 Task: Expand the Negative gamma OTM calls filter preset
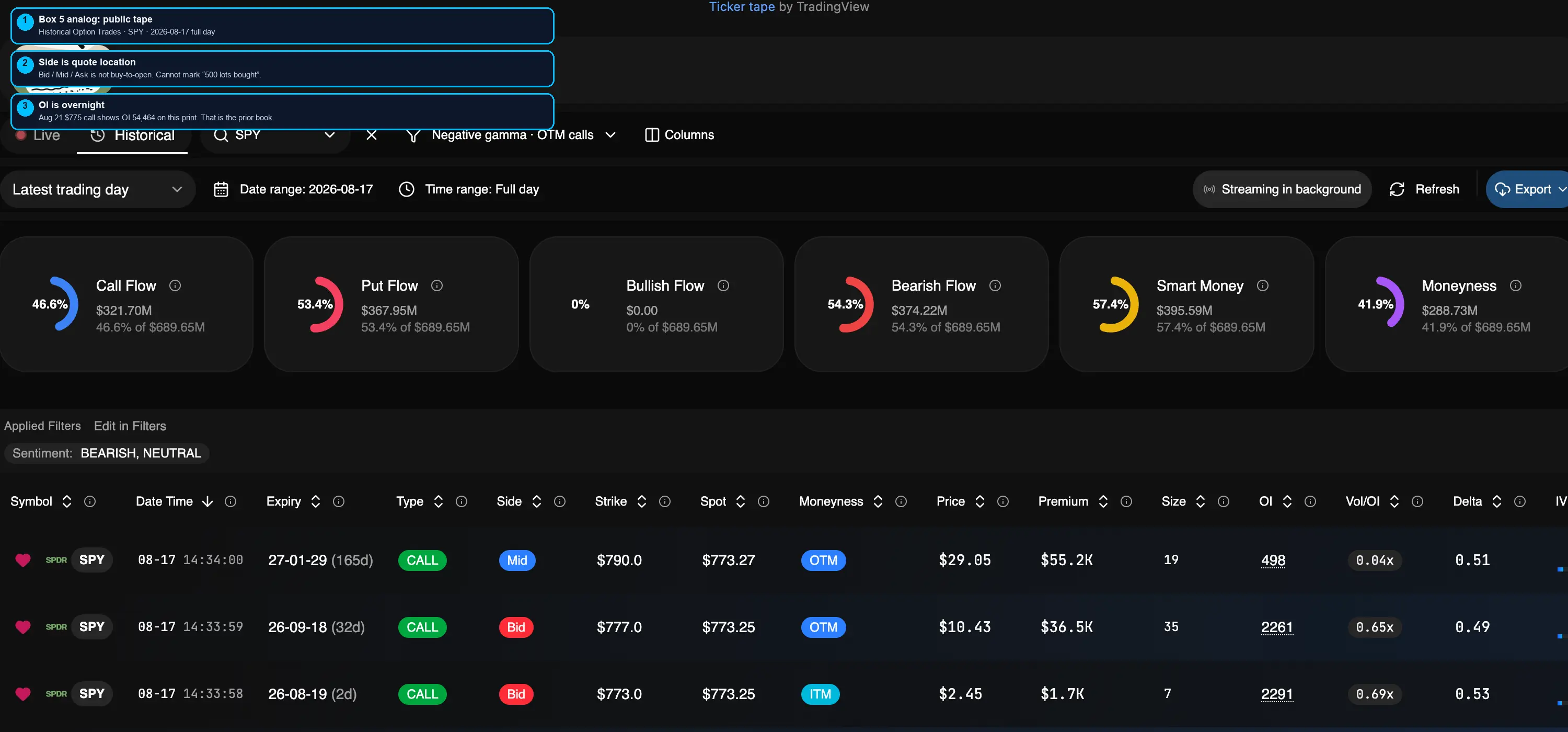pyautogui.click(x=610, y=135)
